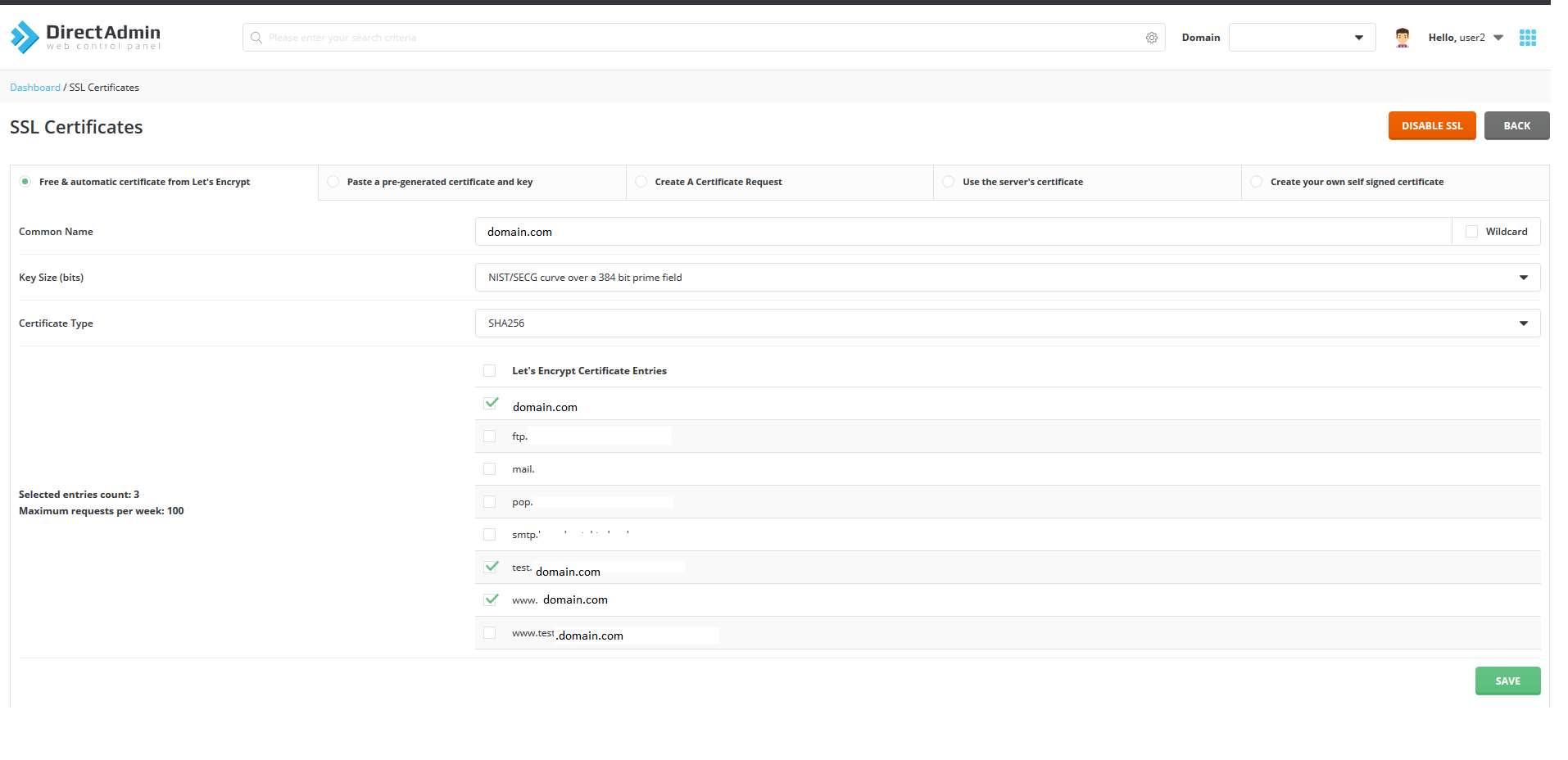Screen dimensions: 1568x760
Task: Go to Dashboard breadcrumb link
Action: pyautogui.click(x=35, y=88)
